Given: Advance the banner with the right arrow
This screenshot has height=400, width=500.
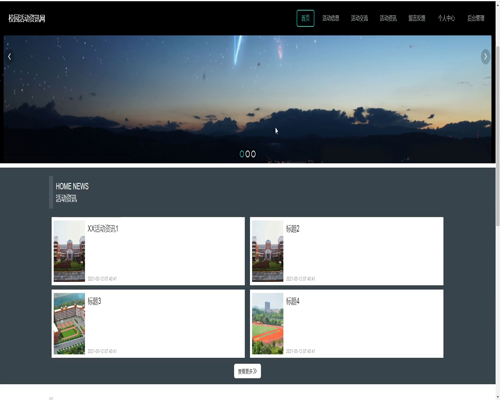Looking at the screenshot, I should pos(485,57).
